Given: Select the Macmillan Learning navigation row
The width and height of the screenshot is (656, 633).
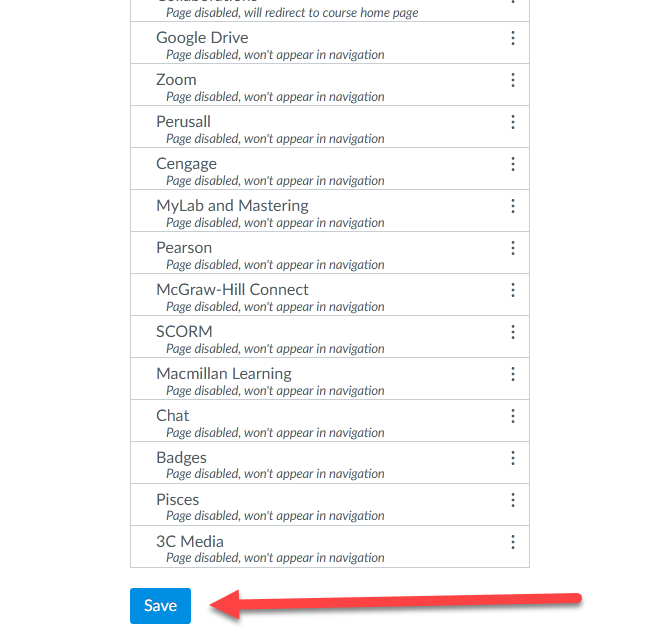Looking at the screenshot, I should point(224,374).
